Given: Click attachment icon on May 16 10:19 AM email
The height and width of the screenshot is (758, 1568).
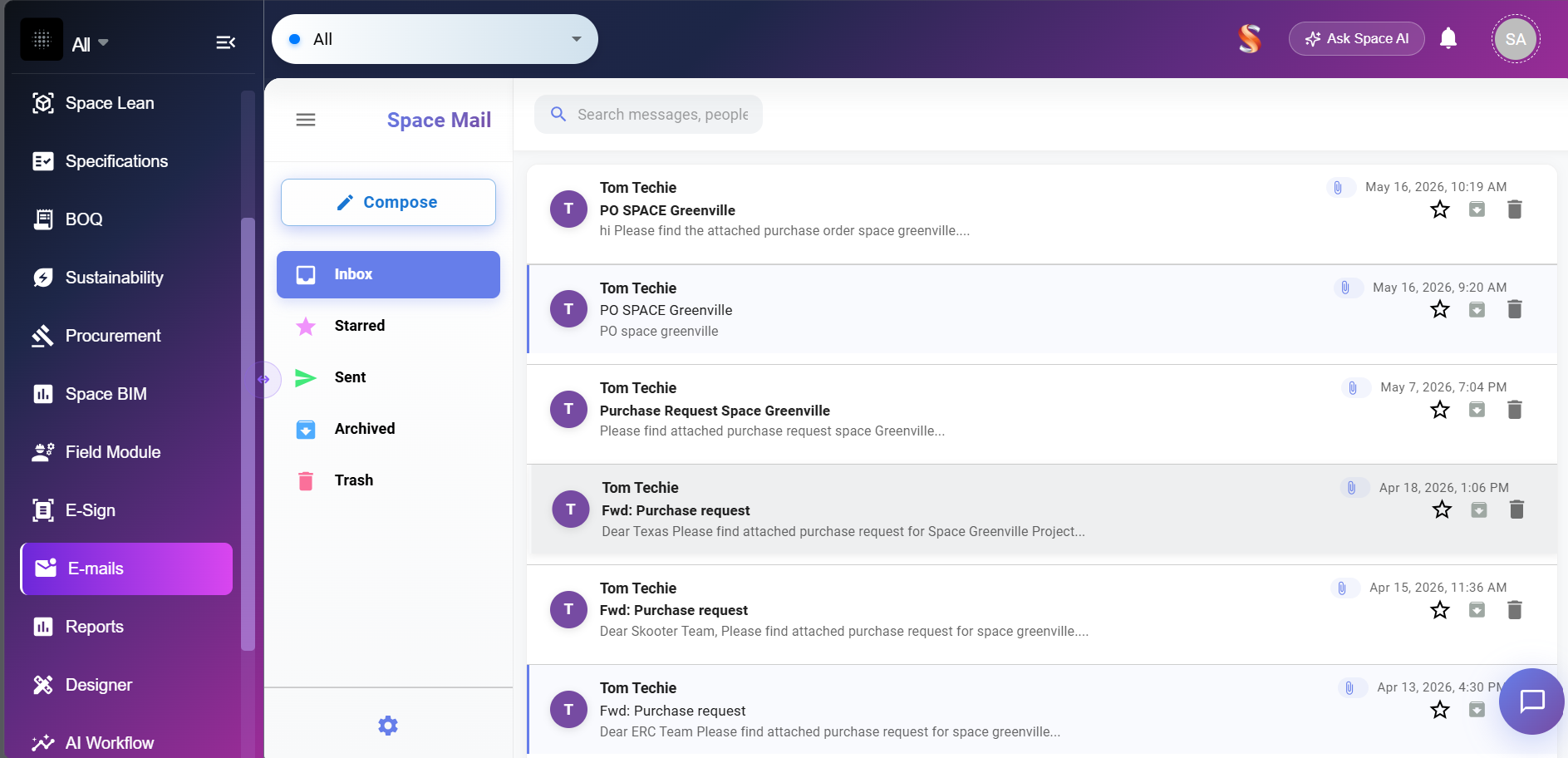Looking at the screenshot, I should tap(1338, 188).
